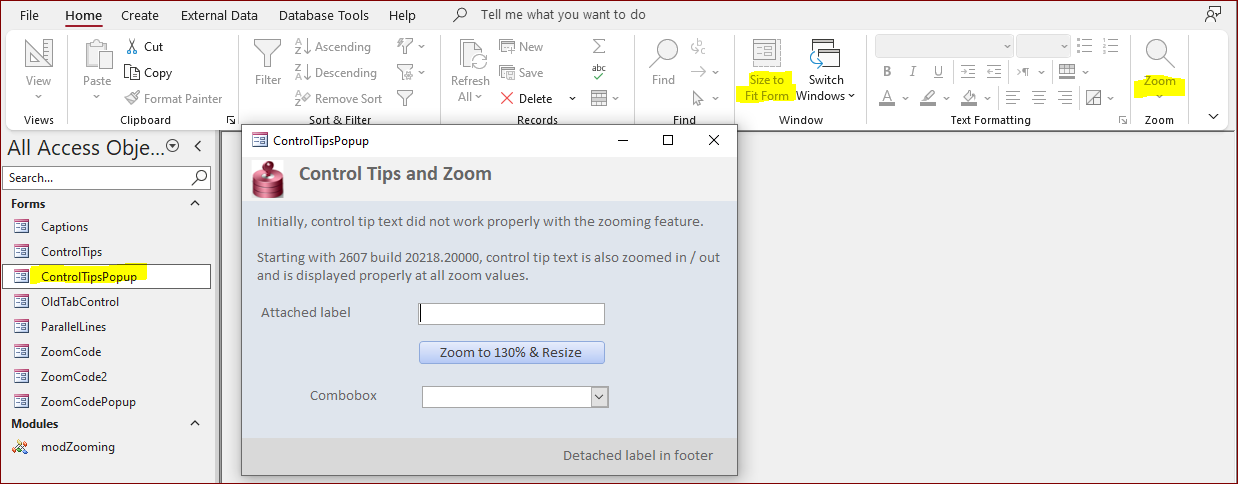Open the Help tab
This screenshot has height=484, width=1238.
click(x=402, y=15)
